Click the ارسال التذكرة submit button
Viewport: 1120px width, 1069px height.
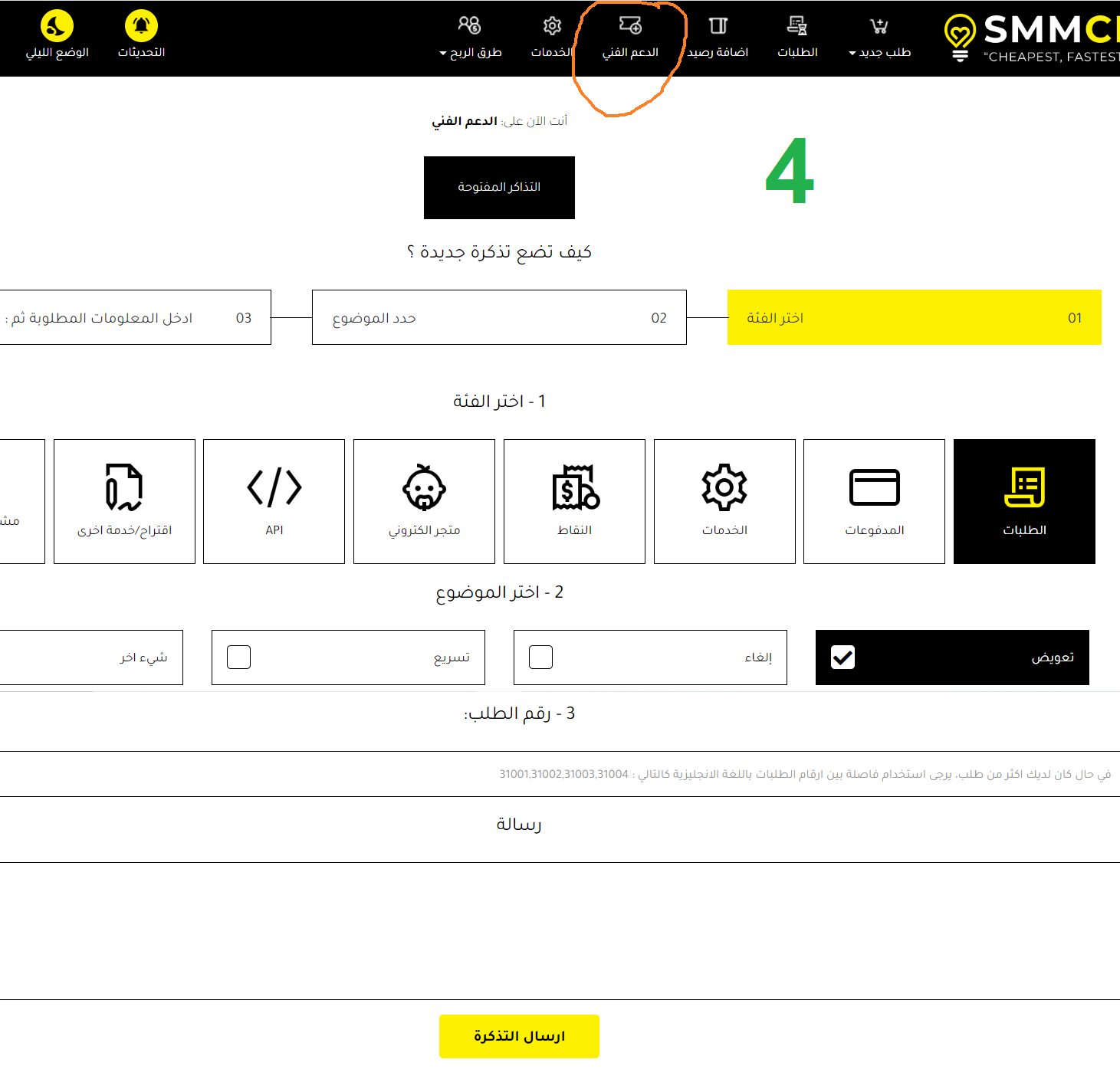tap(519, 1036)
